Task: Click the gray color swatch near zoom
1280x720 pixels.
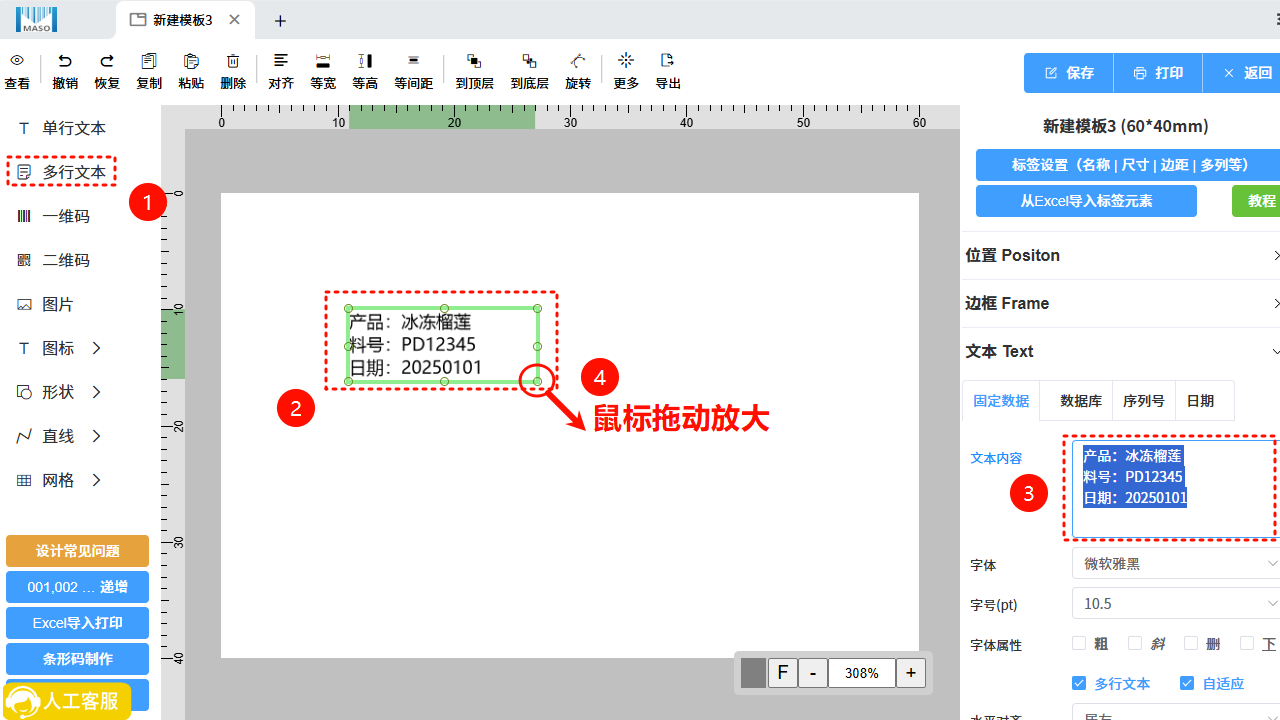Action: (x=753, y=673)
